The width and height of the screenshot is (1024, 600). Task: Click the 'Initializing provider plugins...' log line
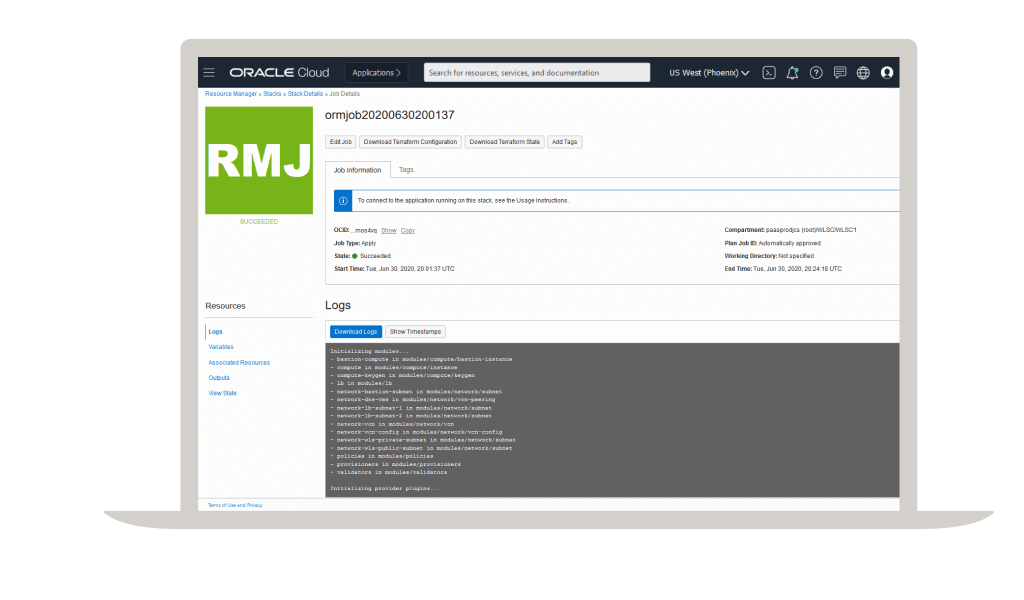(385, 488)
